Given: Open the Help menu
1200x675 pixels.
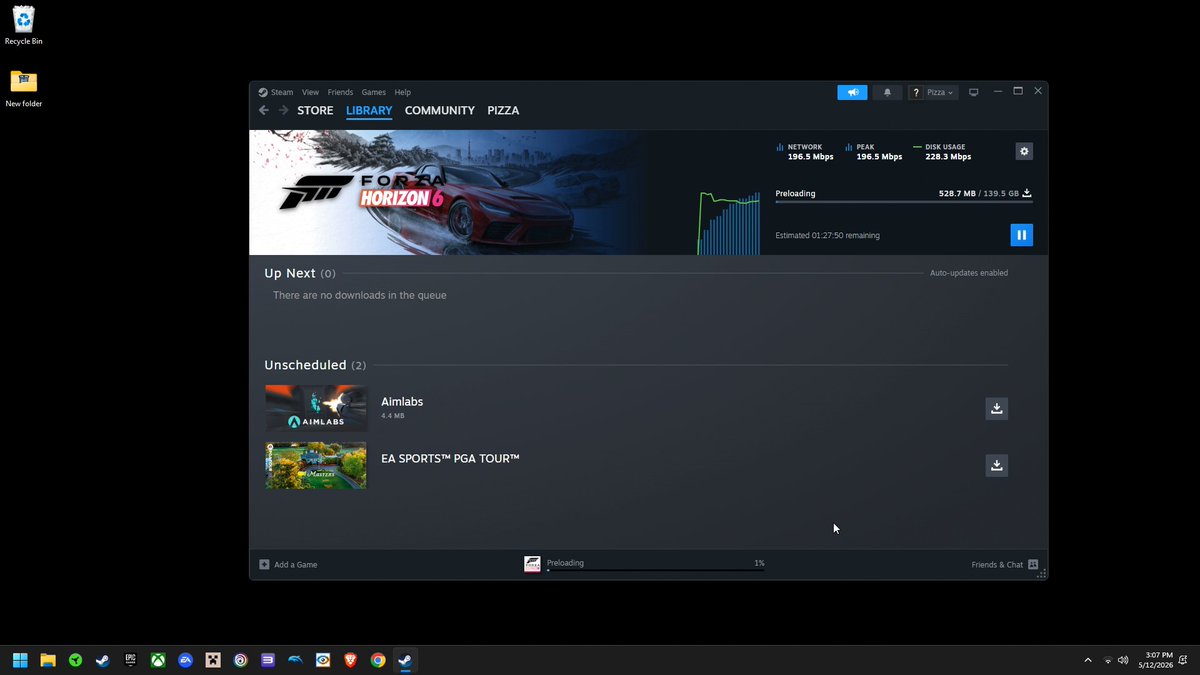Looking at the screenshot, I should (402, 92).
